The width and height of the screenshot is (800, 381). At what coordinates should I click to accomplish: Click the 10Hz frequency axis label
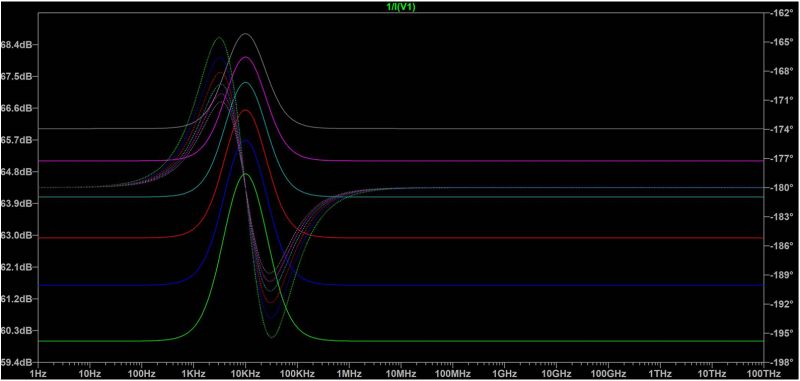pos(90,374)
